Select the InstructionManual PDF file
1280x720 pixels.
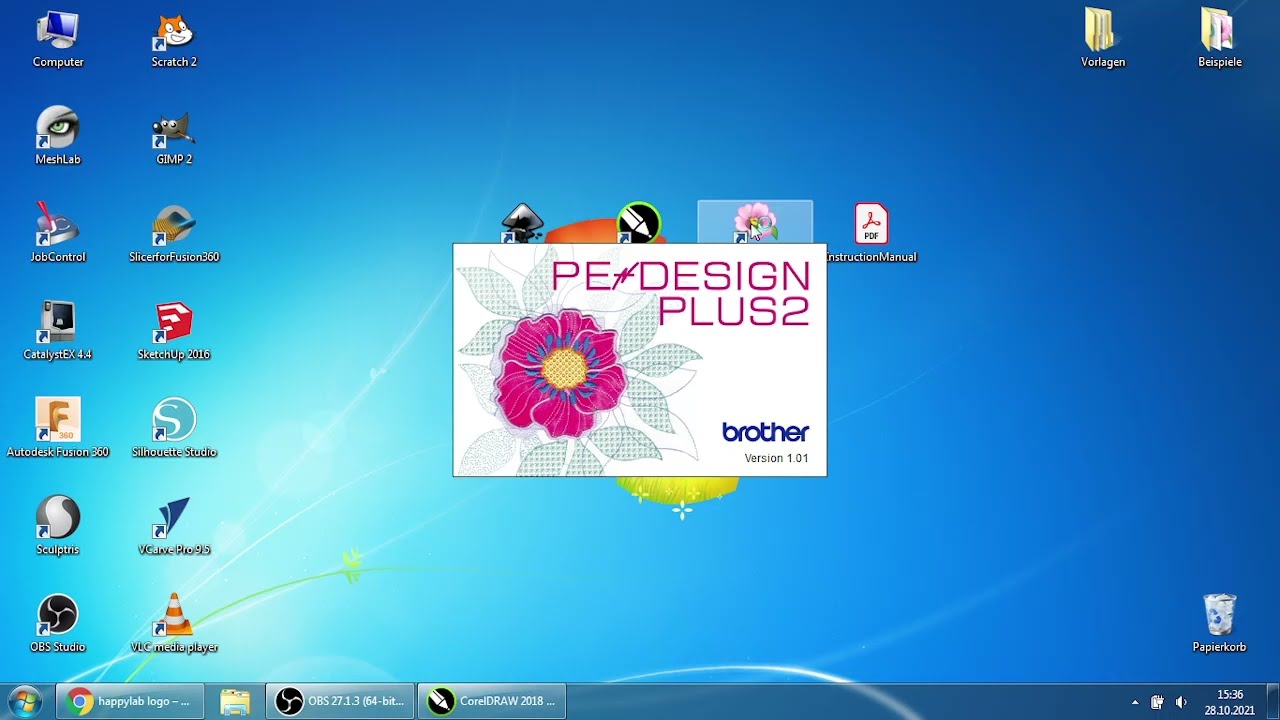pyautogui.click(x=871, y=234)
